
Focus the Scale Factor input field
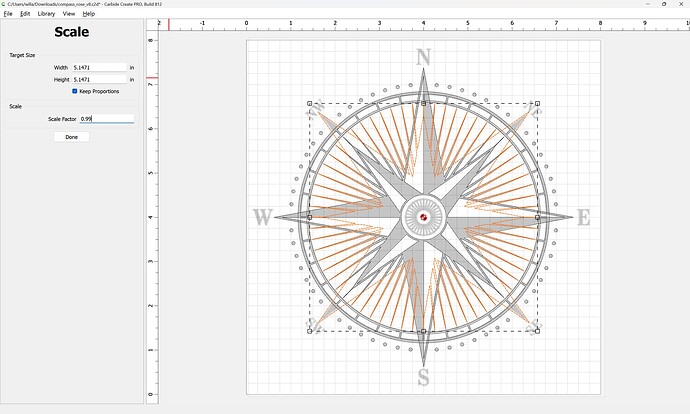click(x=106, y=119)
